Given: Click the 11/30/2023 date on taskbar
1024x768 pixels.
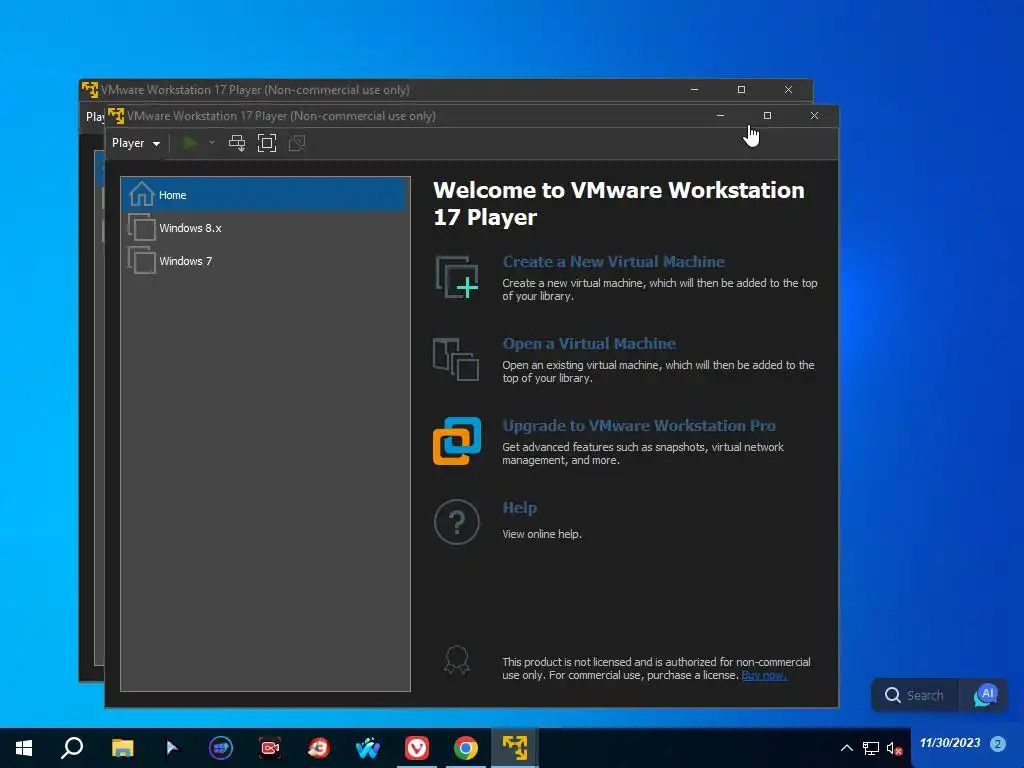Looking at the screenshot, I should coord(950,743).
